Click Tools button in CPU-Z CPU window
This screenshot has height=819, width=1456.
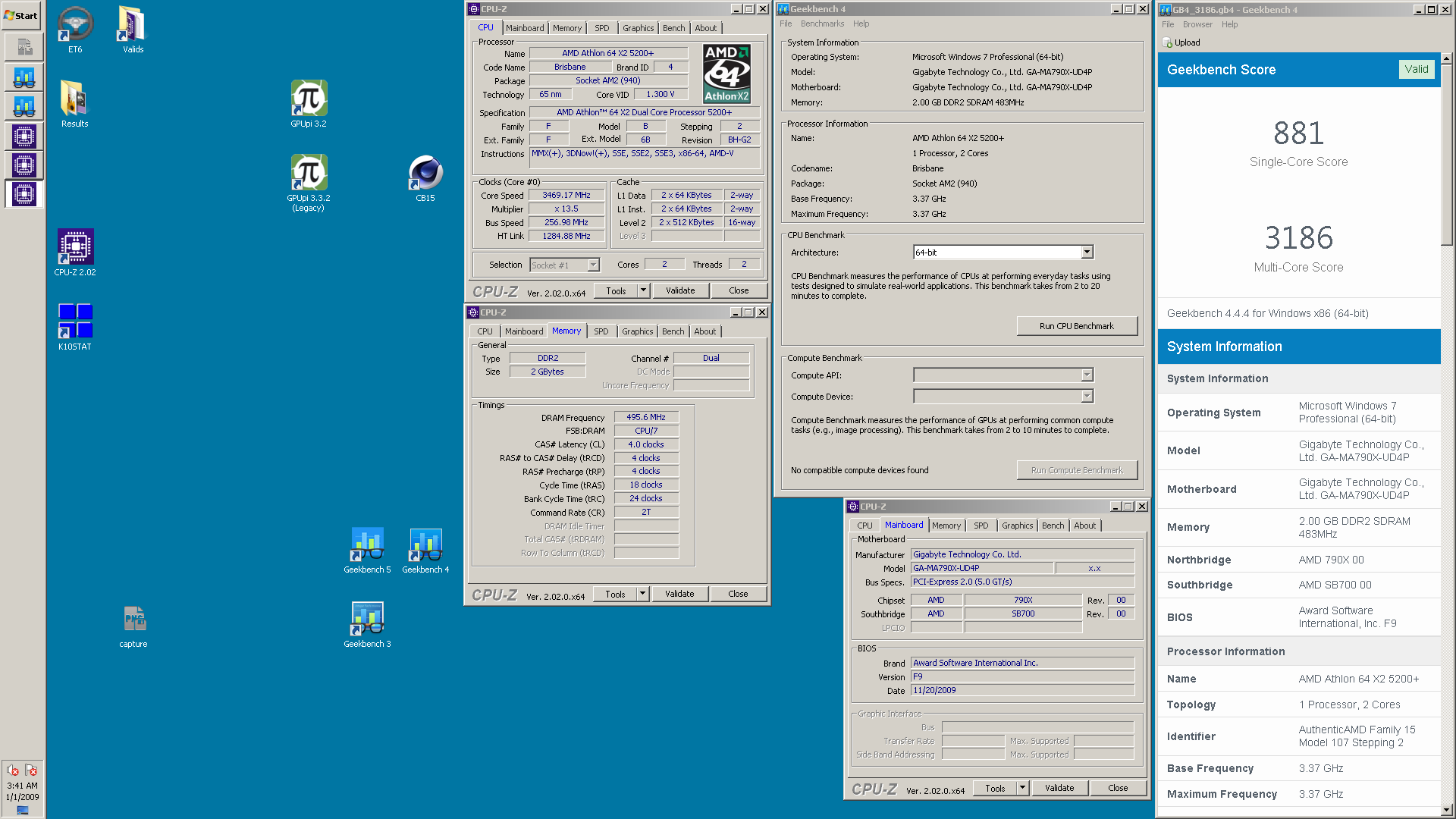[x=616, y=290]
